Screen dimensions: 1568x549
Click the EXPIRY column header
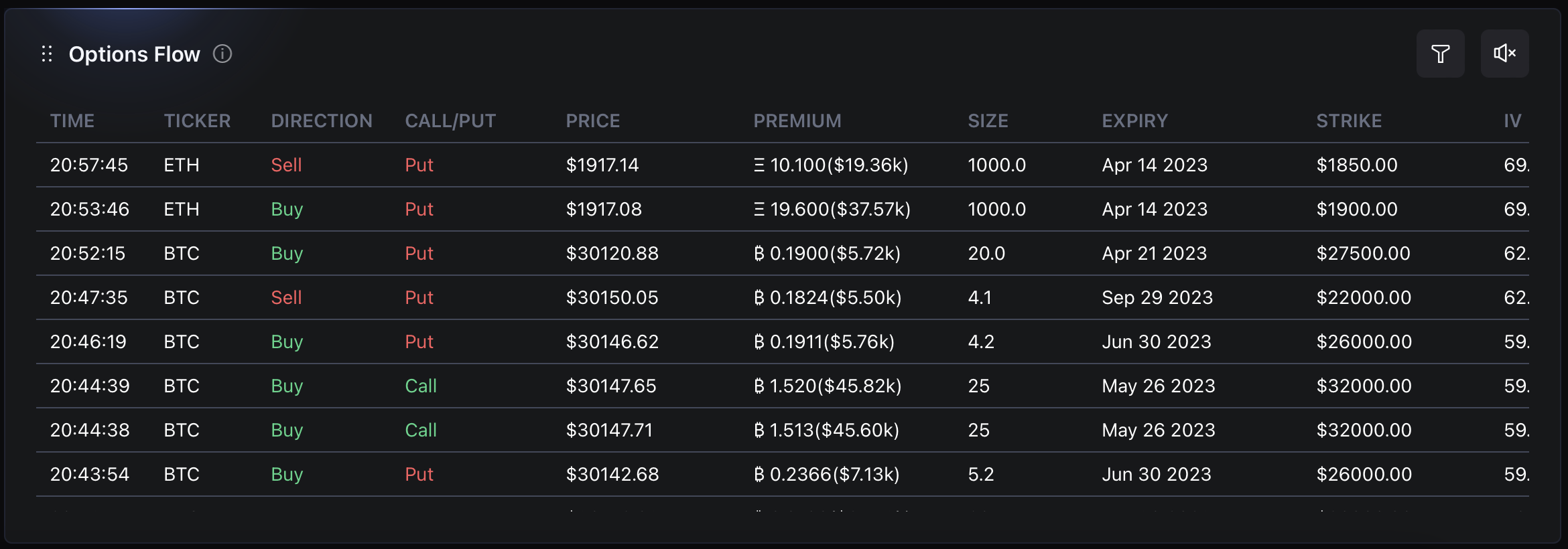click(1134, 121)
